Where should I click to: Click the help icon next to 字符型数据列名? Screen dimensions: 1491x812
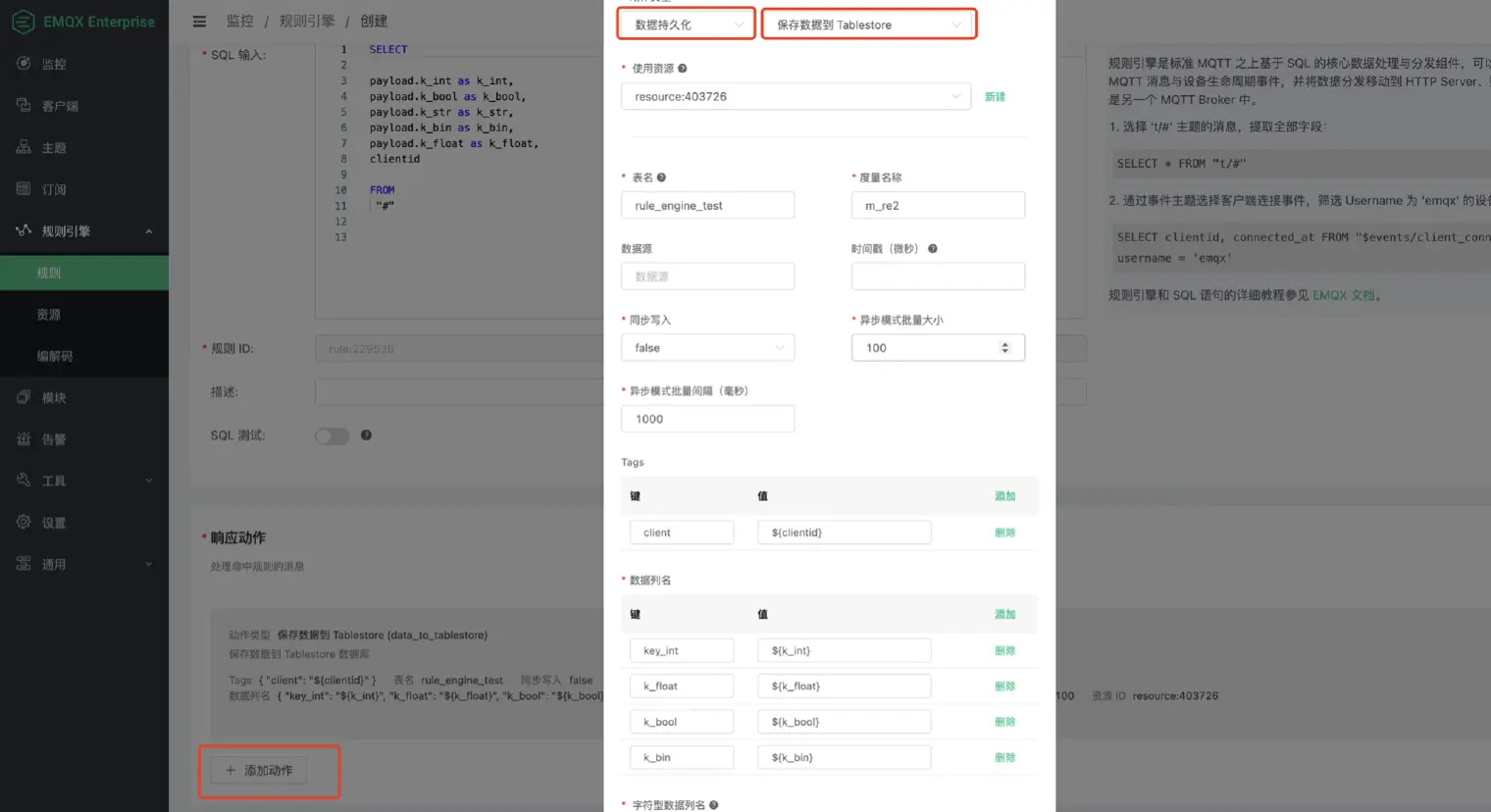(714, 805)
